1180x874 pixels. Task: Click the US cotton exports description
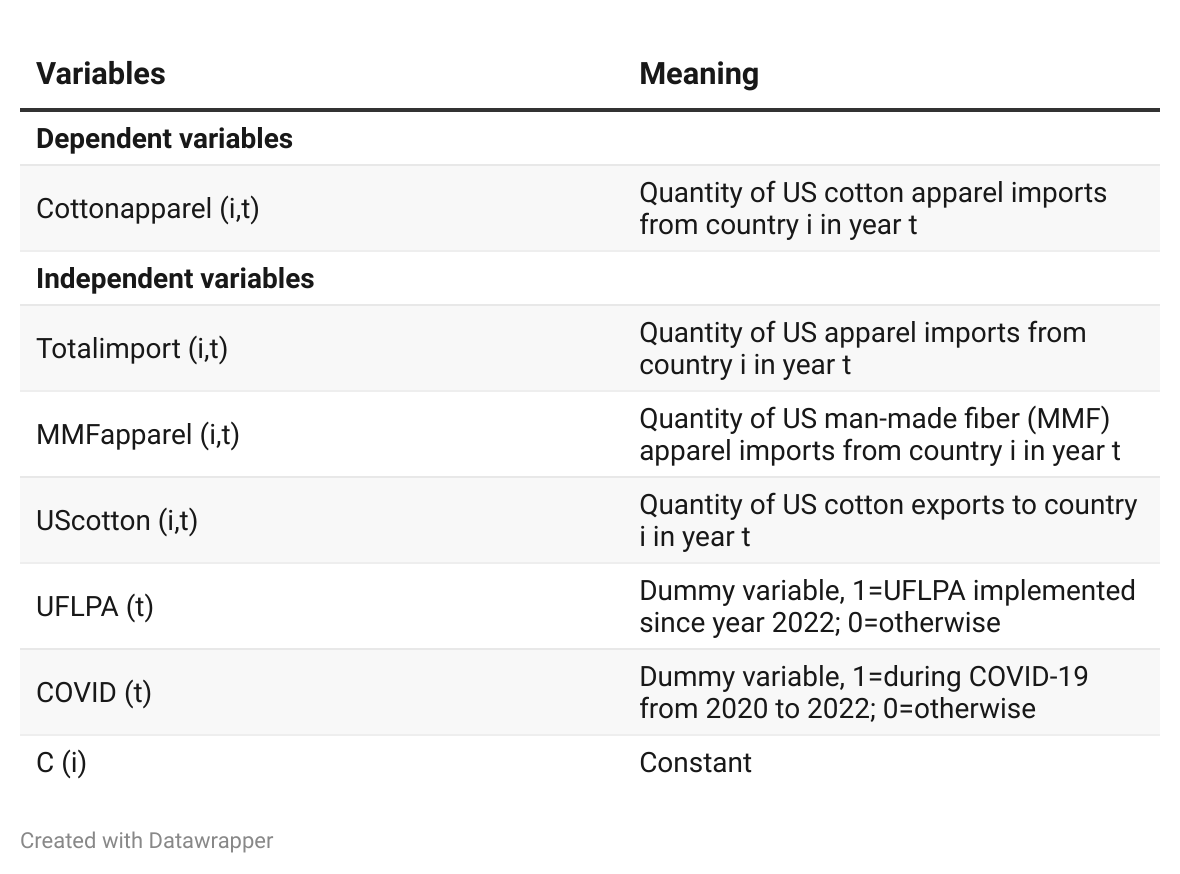click(888, 520)
